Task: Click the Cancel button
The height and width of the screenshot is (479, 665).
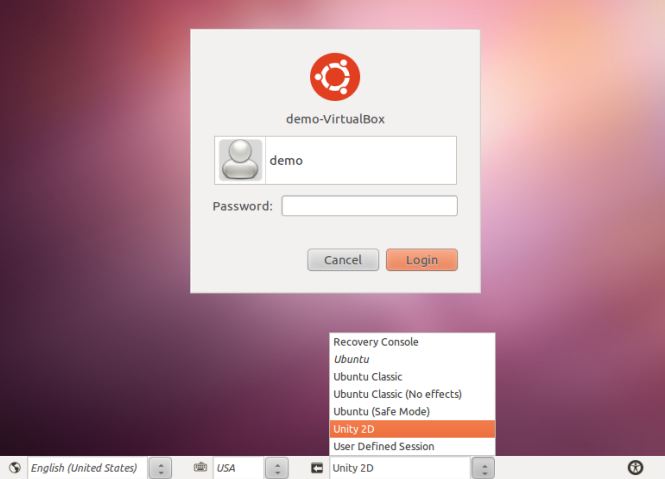Action: pyautogui.click(x=343, y=260)
